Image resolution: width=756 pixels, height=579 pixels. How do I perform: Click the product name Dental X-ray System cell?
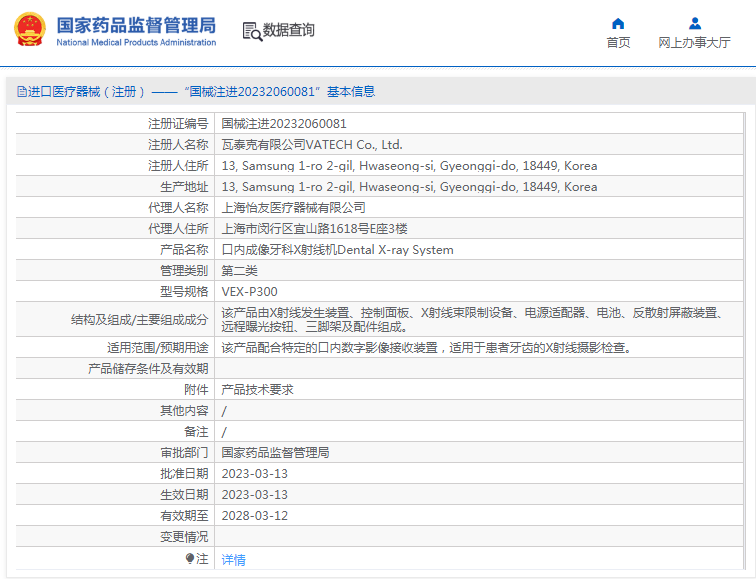(x=337, y=250)
